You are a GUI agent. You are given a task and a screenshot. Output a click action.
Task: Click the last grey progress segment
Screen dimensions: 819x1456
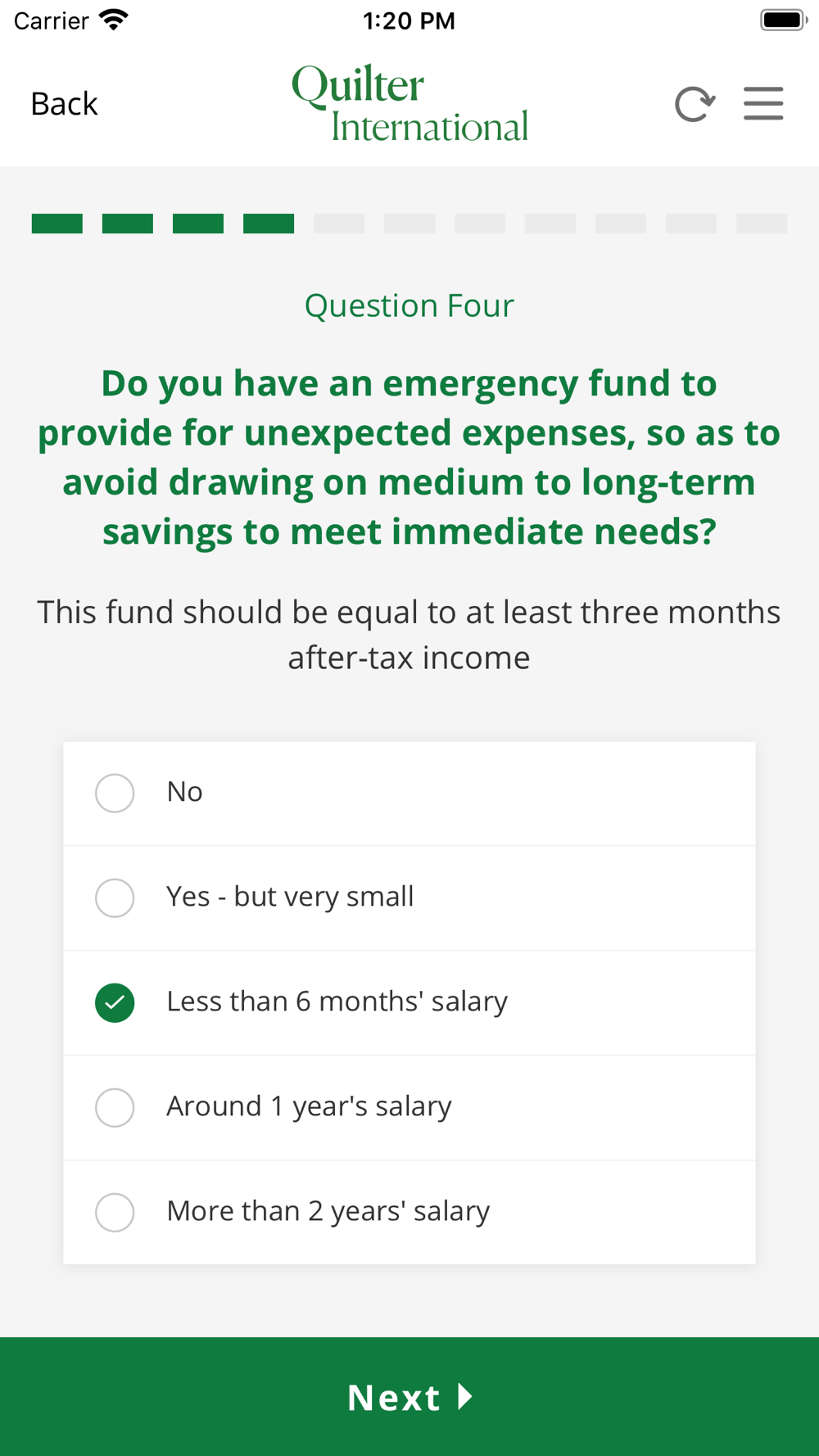[x=762, y=224]
